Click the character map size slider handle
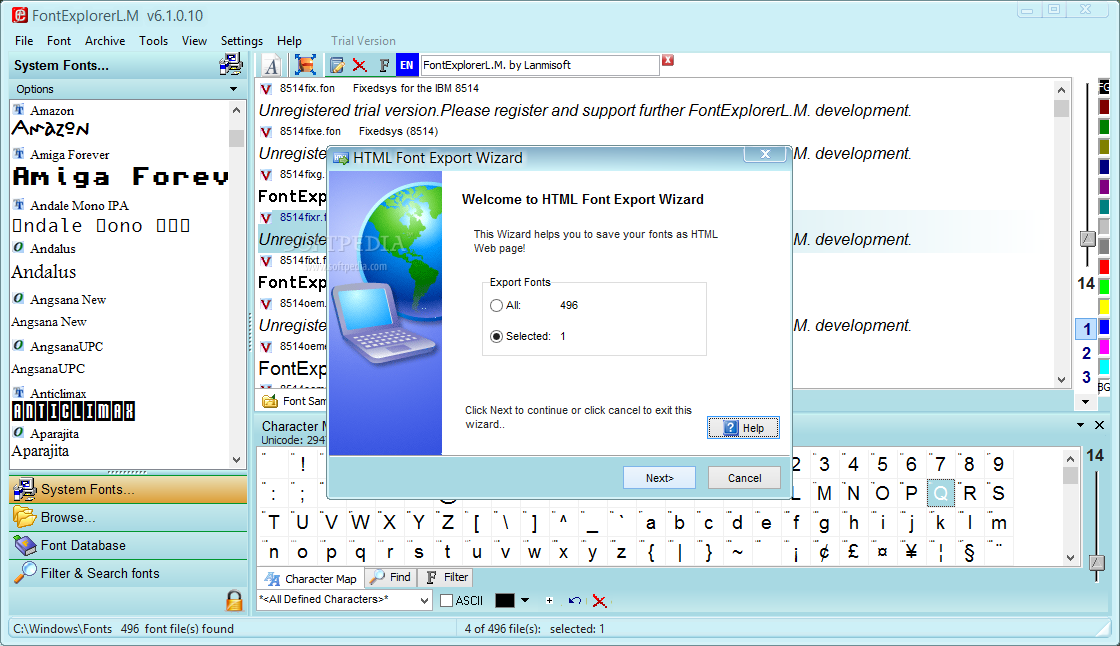Viewport: 1120px width, 646px height. [x=1096, y=562]
